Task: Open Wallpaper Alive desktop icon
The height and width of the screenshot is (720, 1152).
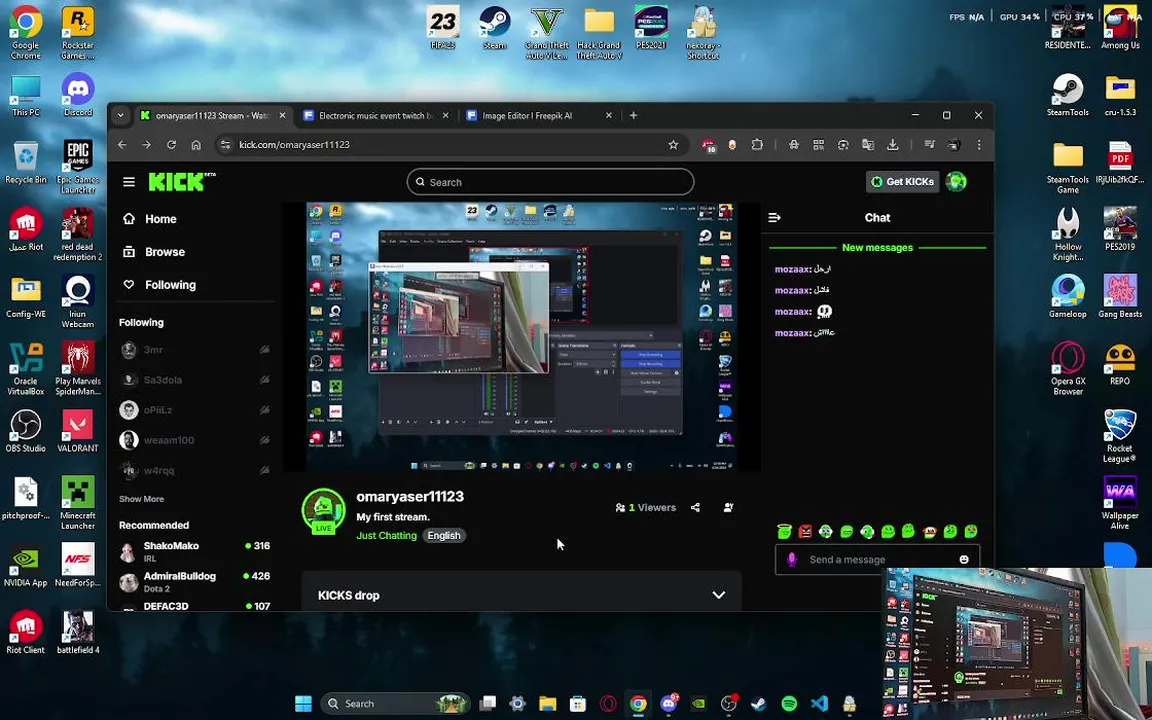Action: (x=1120, y=503)
